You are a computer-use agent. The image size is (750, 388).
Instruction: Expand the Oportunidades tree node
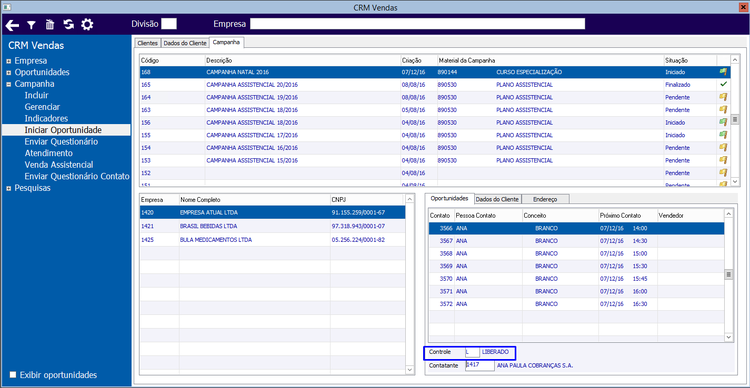(9, 73)
